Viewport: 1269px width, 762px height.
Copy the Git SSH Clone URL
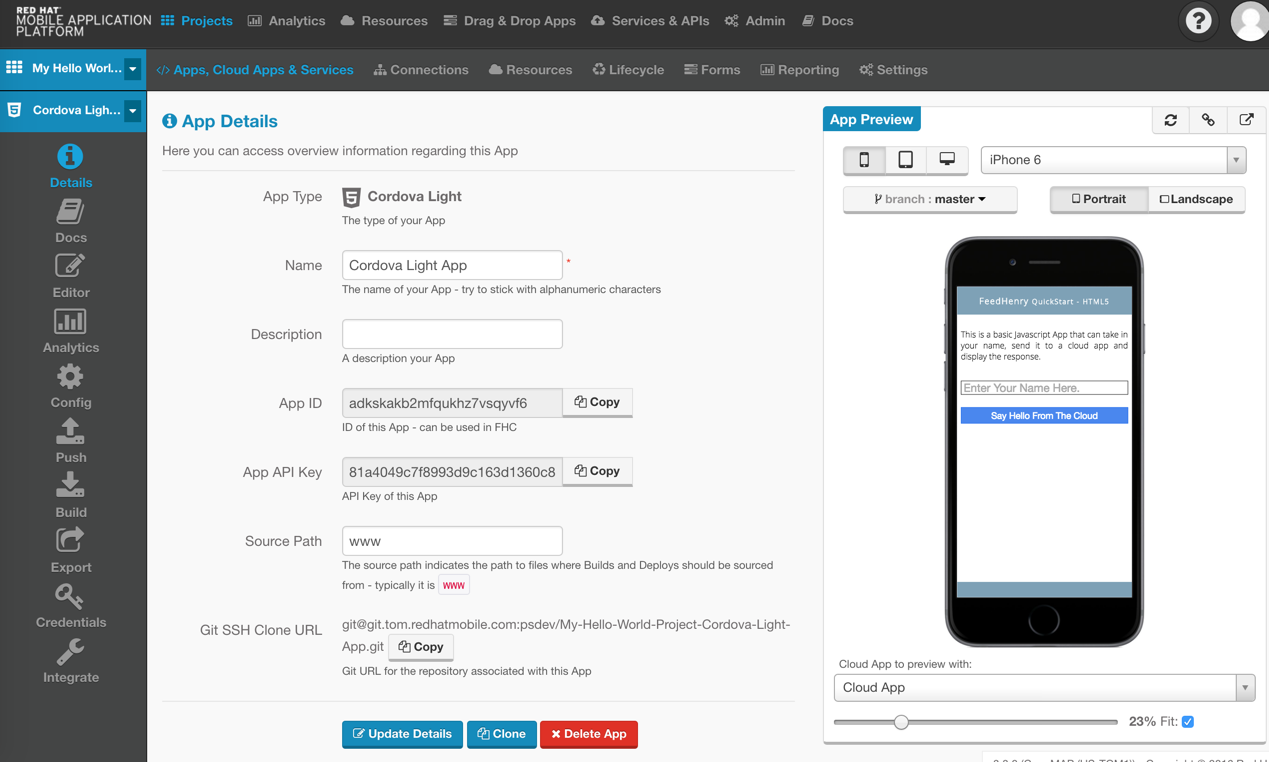pos(421,647)
